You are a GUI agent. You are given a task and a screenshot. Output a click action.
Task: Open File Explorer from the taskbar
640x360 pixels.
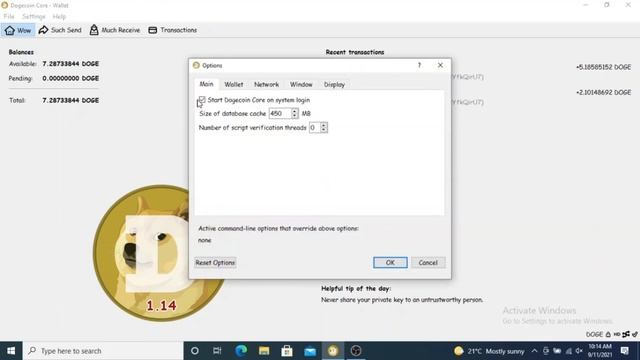(x=264, y=351)
